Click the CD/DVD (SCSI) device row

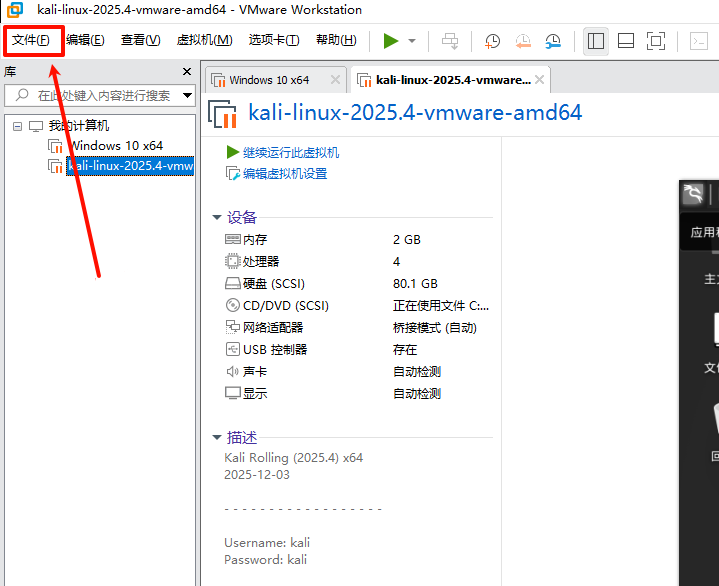359,305
